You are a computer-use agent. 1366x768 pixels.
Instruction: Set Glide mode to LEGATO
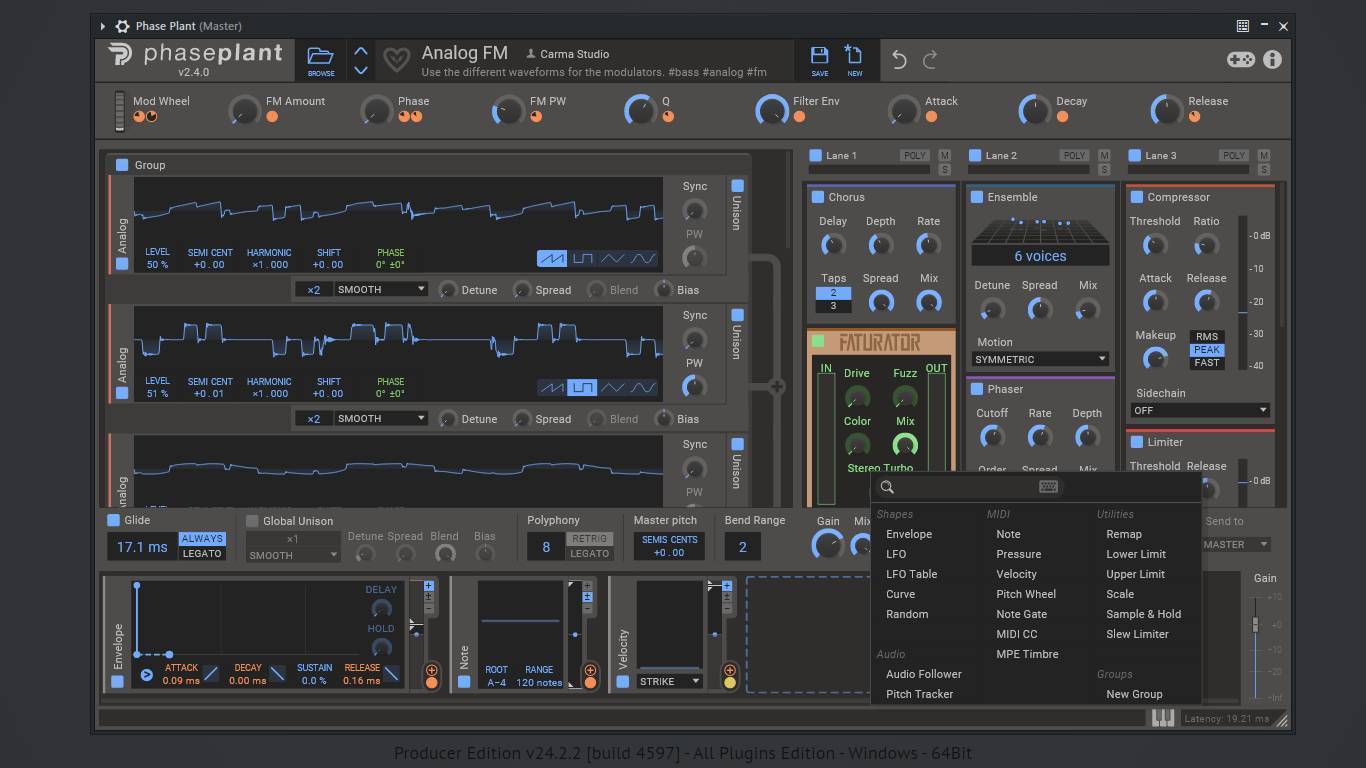202,554
